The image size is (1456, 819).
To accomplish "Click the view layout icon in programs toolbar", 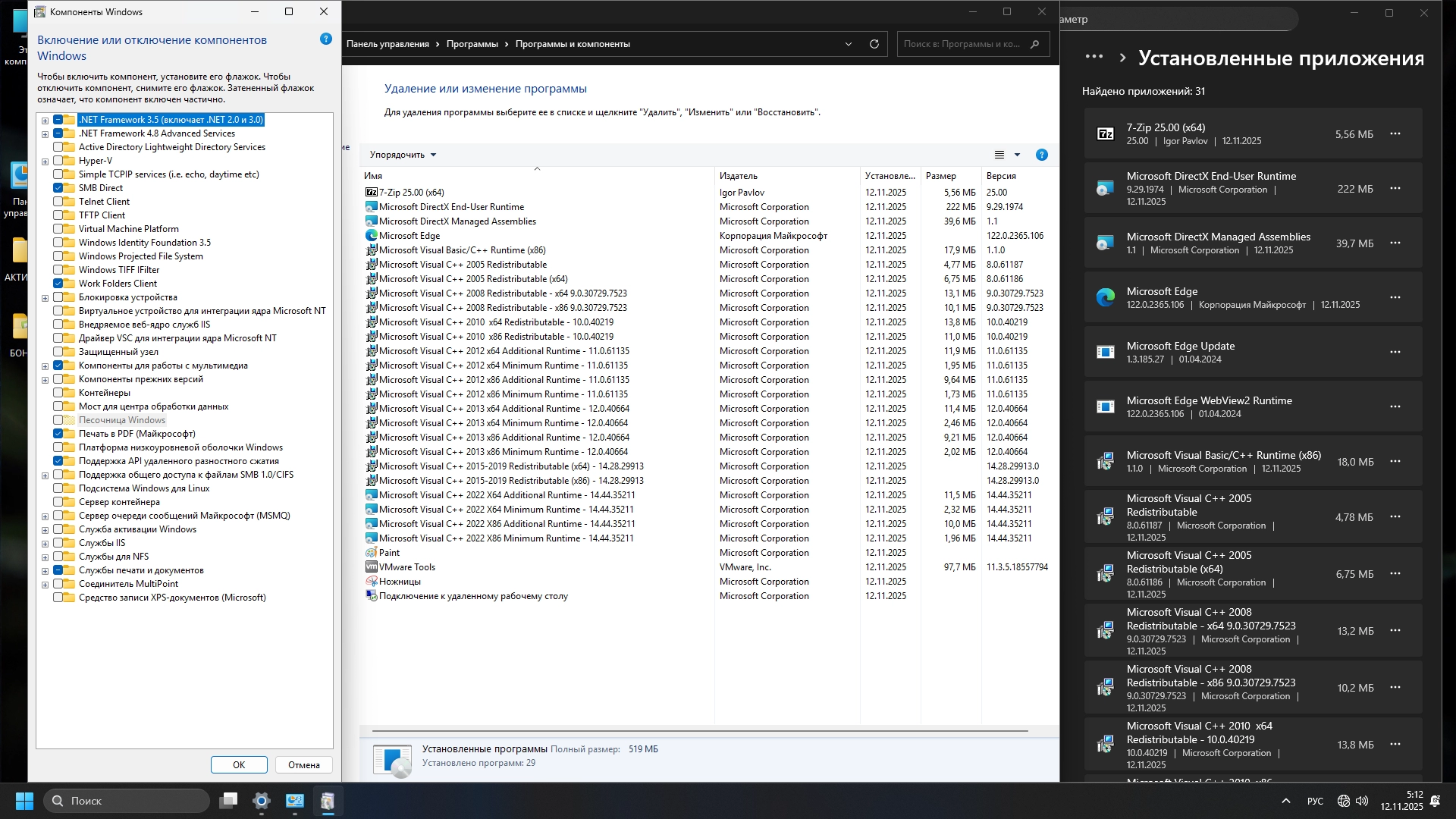I will [x=999, y=155].
